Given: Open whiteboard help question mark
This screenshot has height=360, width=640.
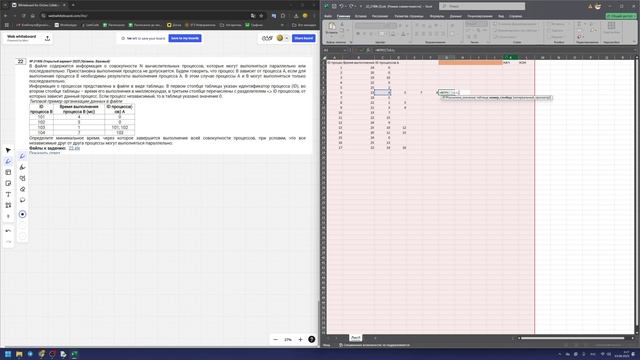Looking at the screenshot, I should (311, 340).
